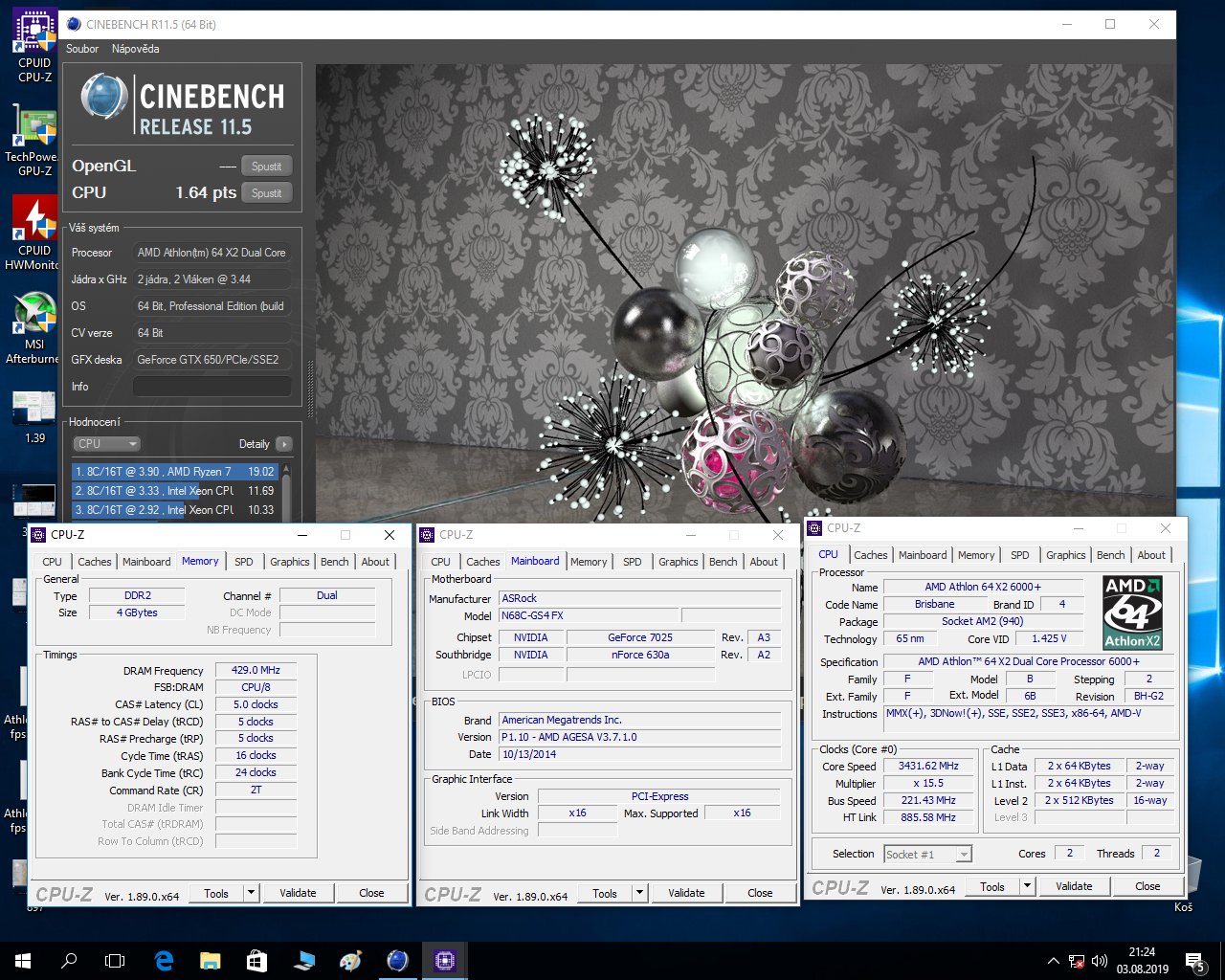Select the AMD Ryzen 7 ranking row
Viewport: 1225px width, 980px height.
175,472
